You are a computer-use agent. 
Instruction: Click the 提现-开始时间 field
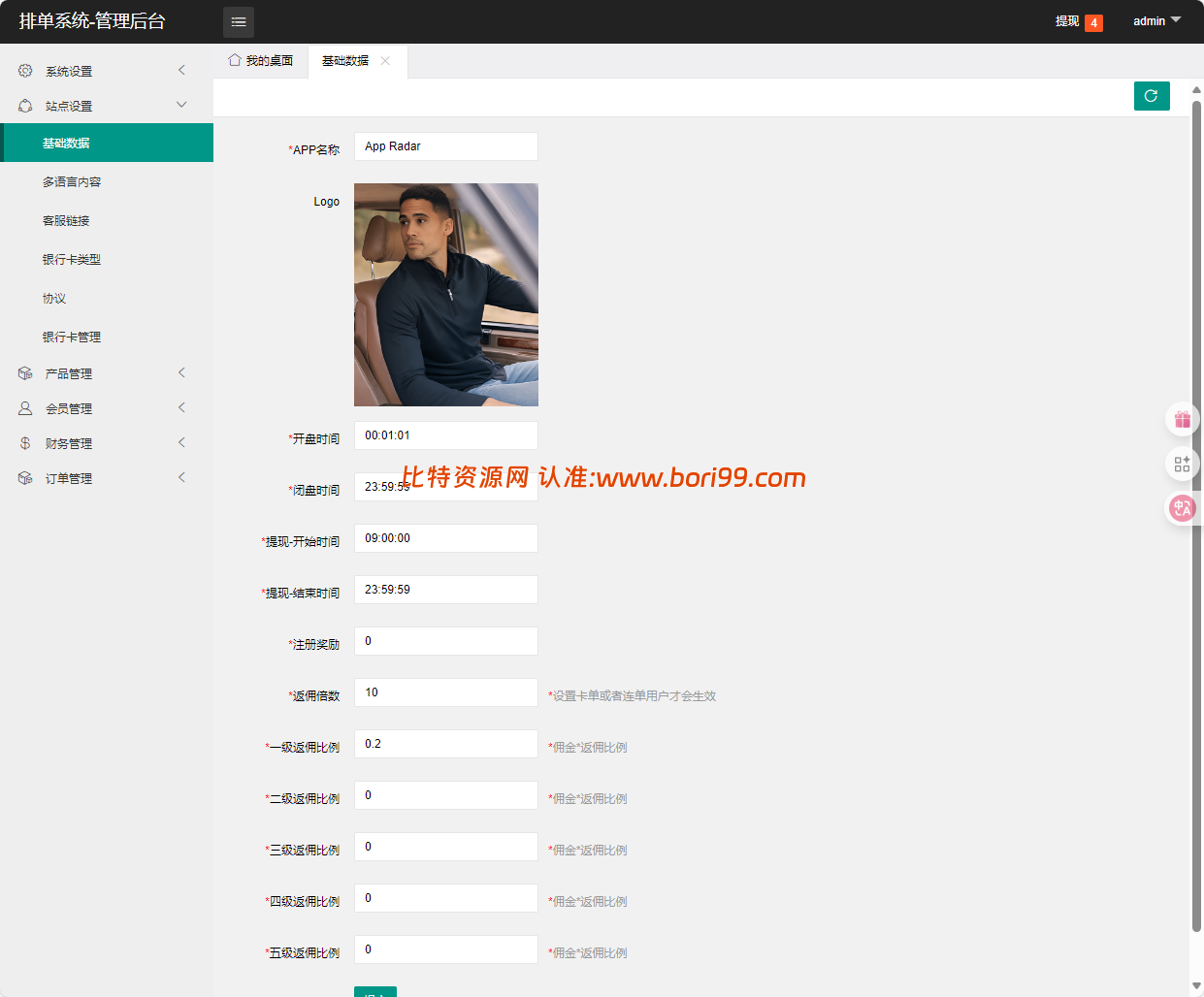point(446,538)
